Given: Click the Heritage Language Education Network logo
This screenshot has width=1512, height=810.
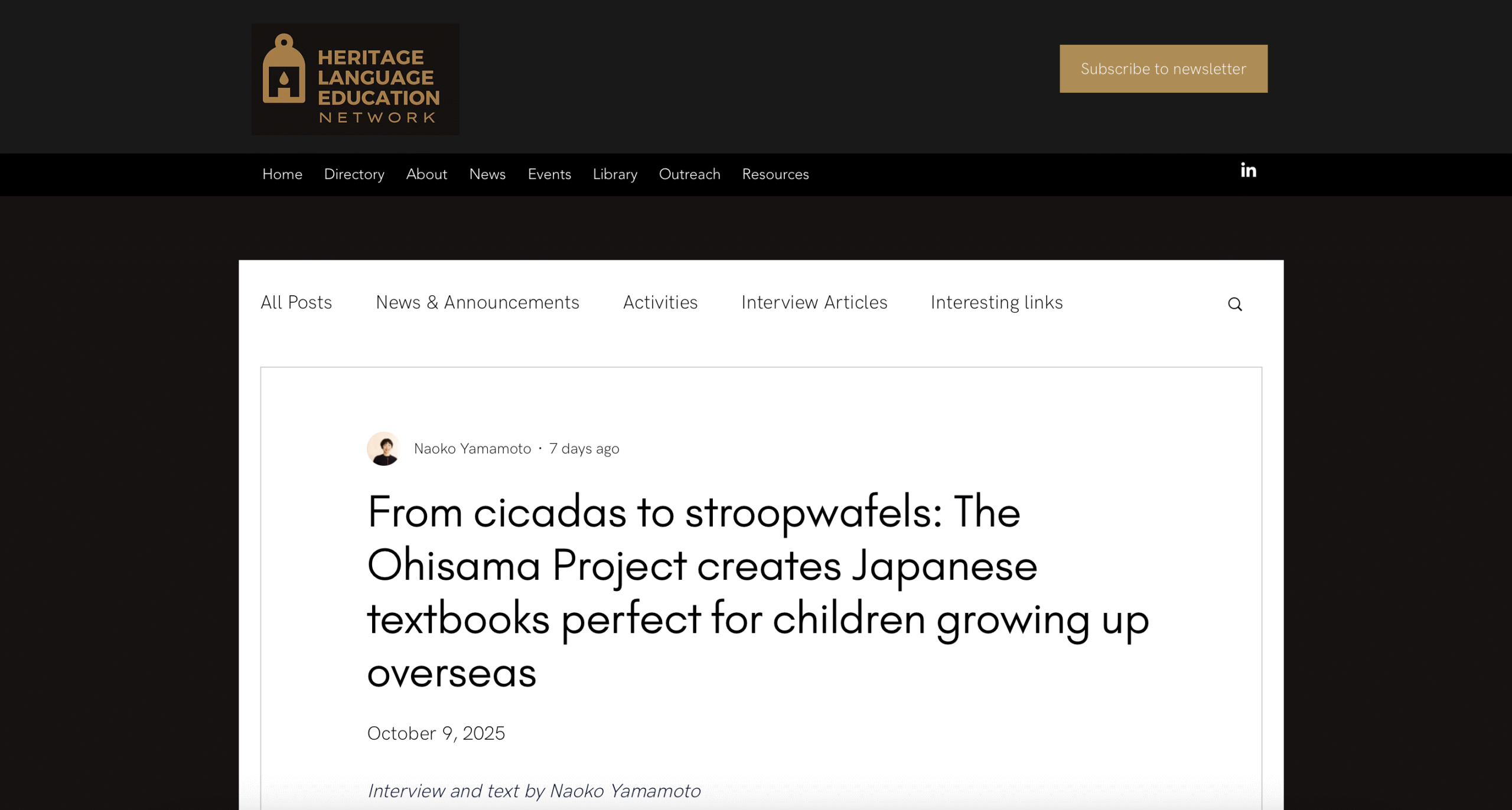Looking at the screenshot, I should [x=355, y=79].
